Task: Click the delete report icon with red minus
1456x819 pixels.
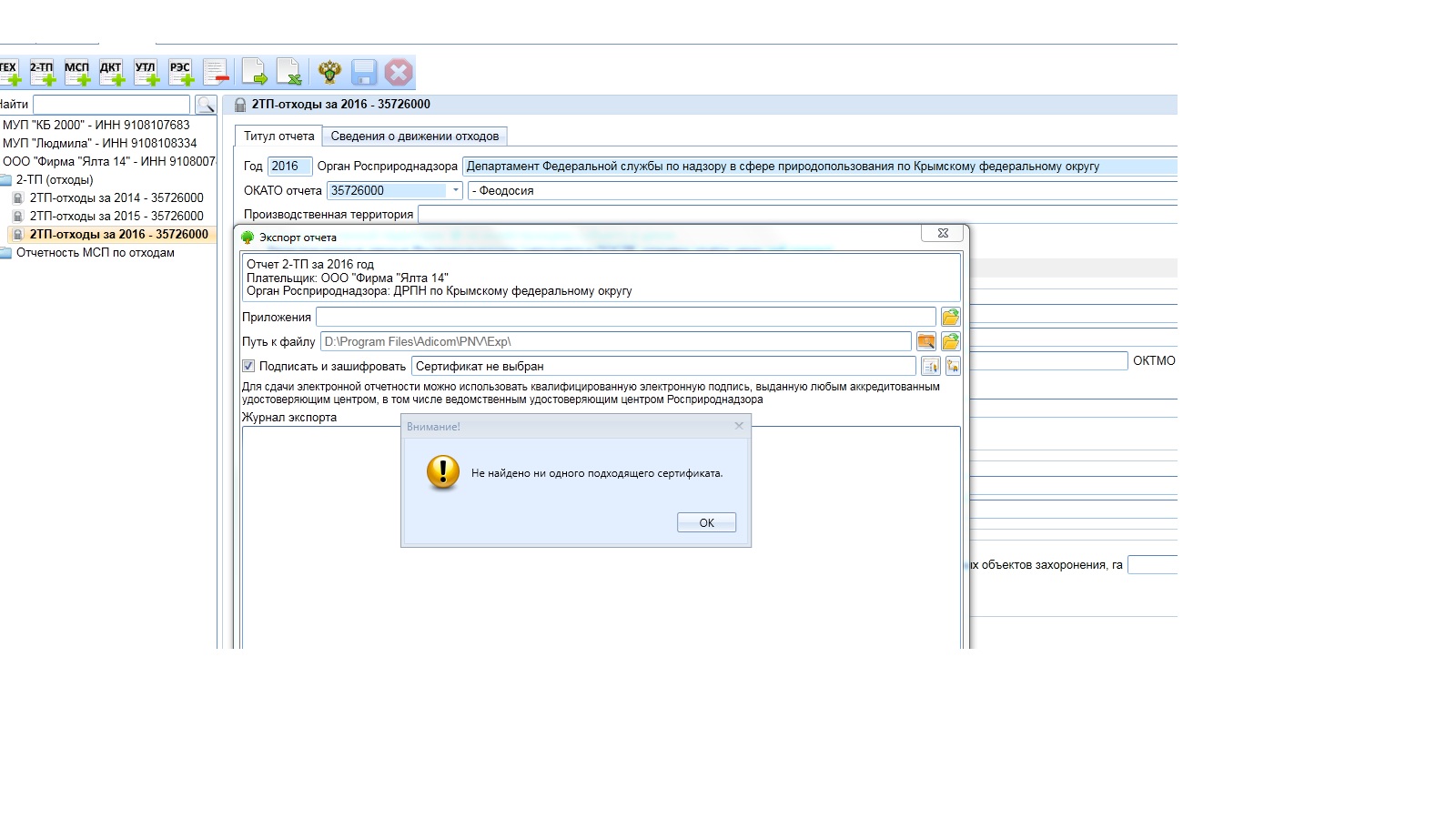Action: tap(216, 73)
